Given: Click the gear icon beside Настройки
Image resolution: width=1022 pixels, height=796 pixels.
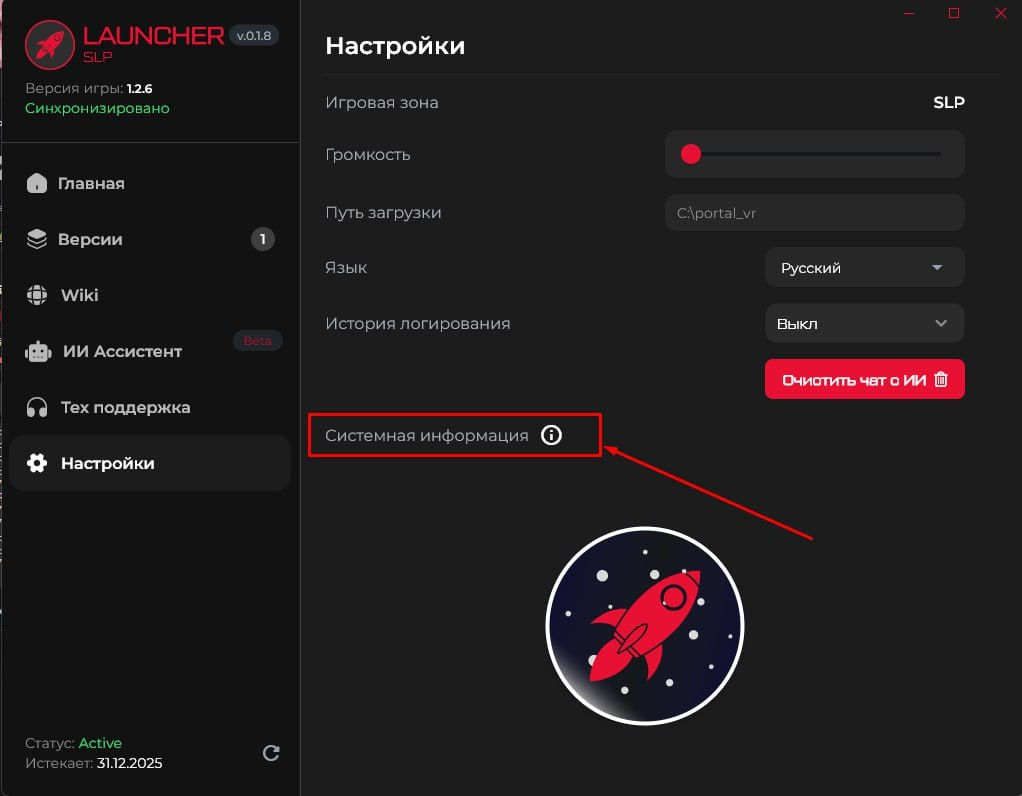Looking at the screenshot, I should (x=36, y=463).
